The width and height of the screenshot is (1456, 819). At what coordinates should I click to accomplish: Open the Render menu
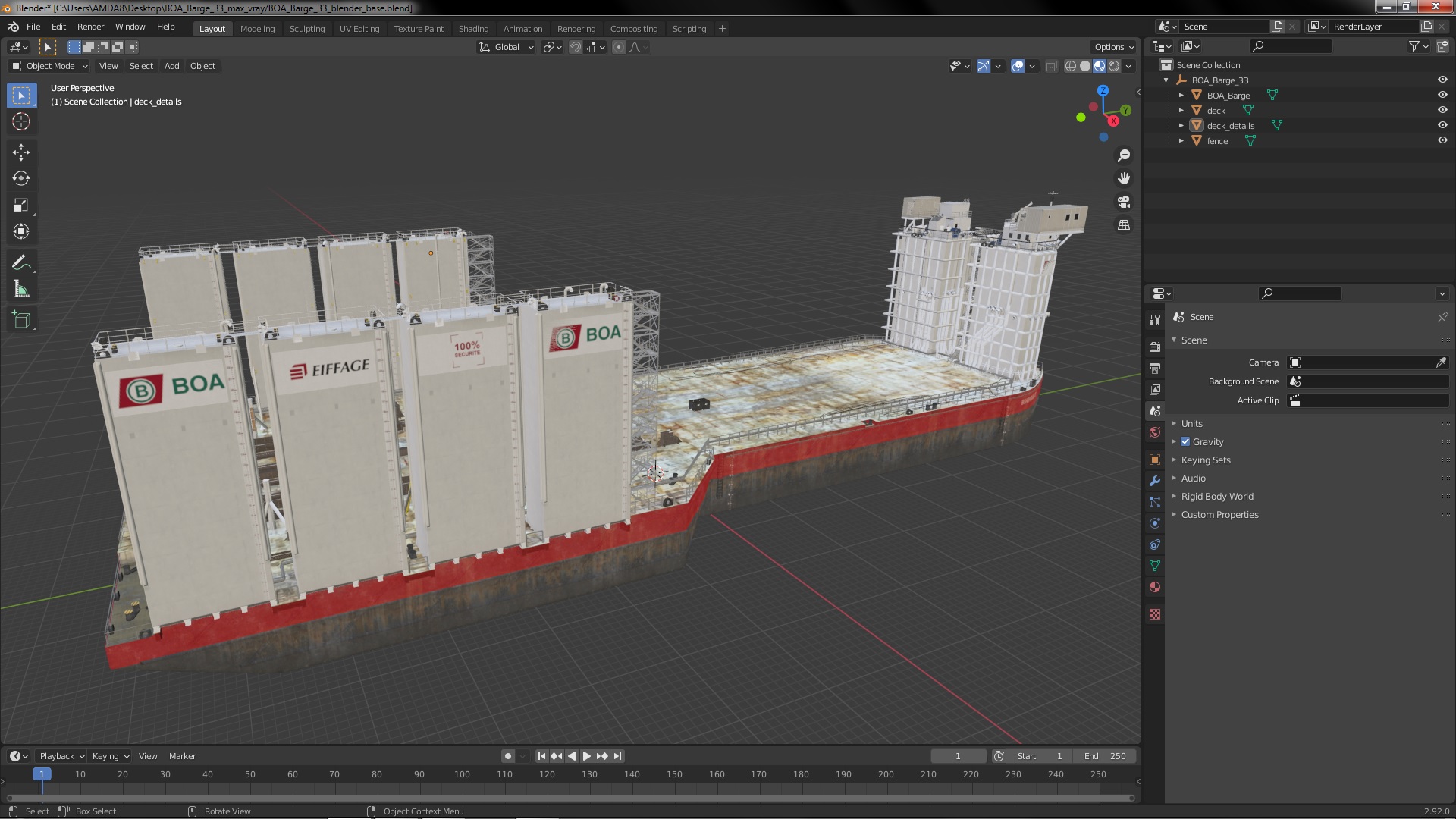90,27
